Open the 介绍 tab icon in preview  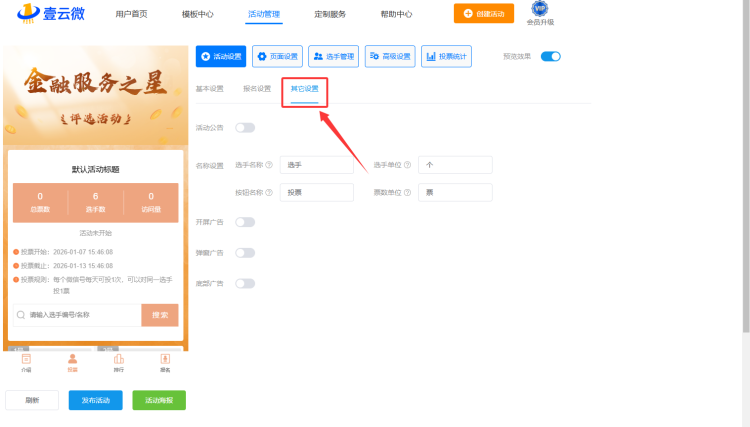26,361
